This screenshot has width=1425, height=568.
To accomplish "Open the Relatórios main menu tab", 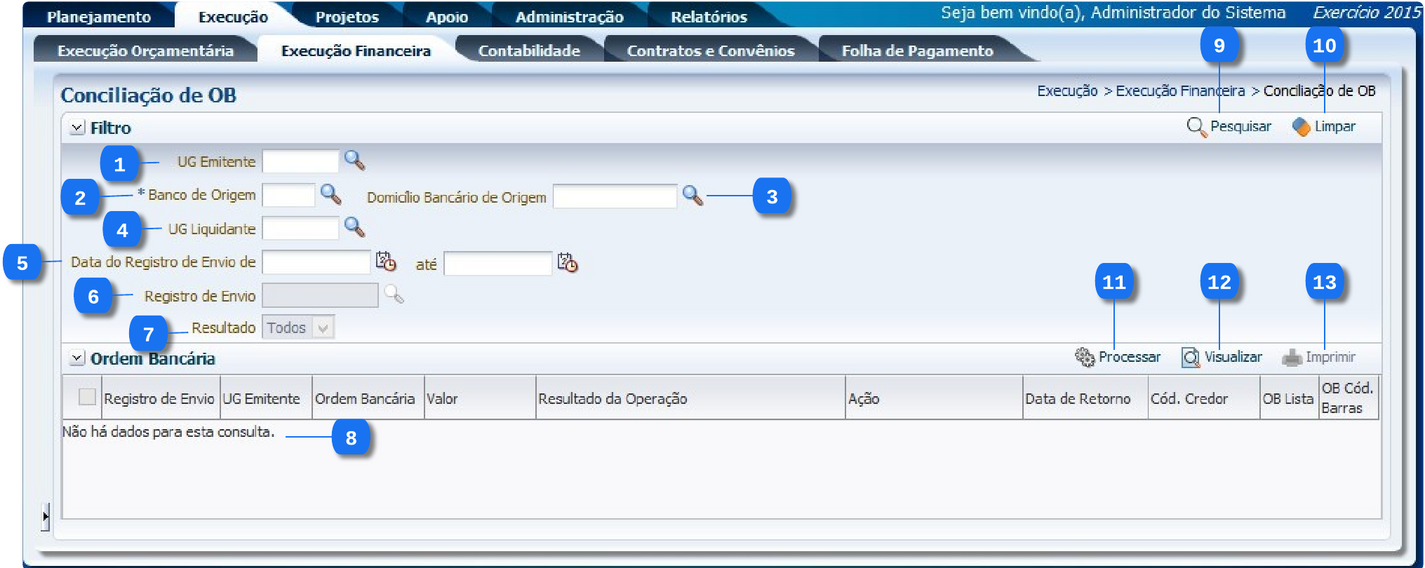I will tap(708, 17).
